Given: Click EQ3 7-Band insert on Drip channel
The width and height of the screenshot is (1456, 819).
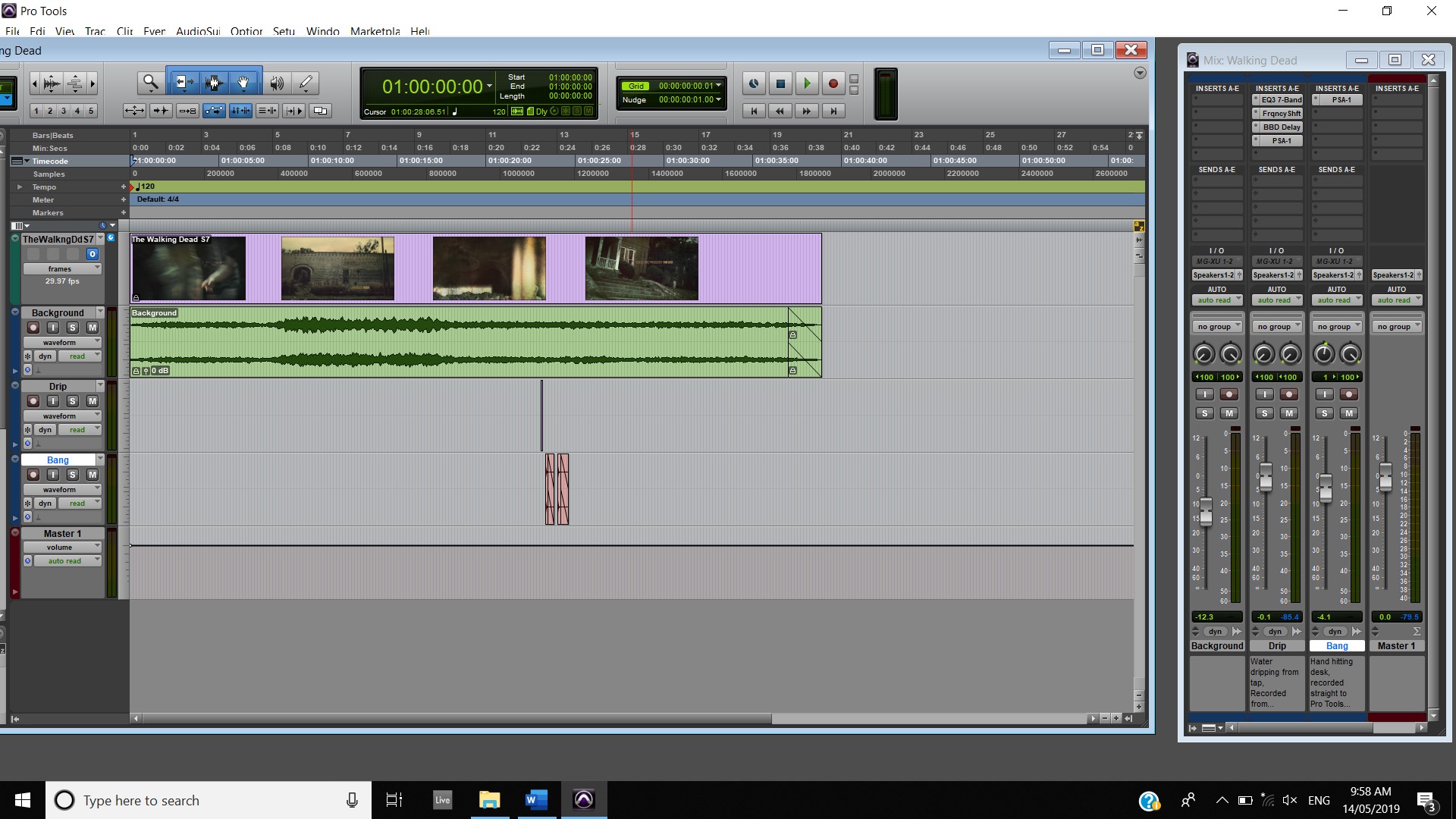Looking at the screenshot, I should pos(1281,100).
